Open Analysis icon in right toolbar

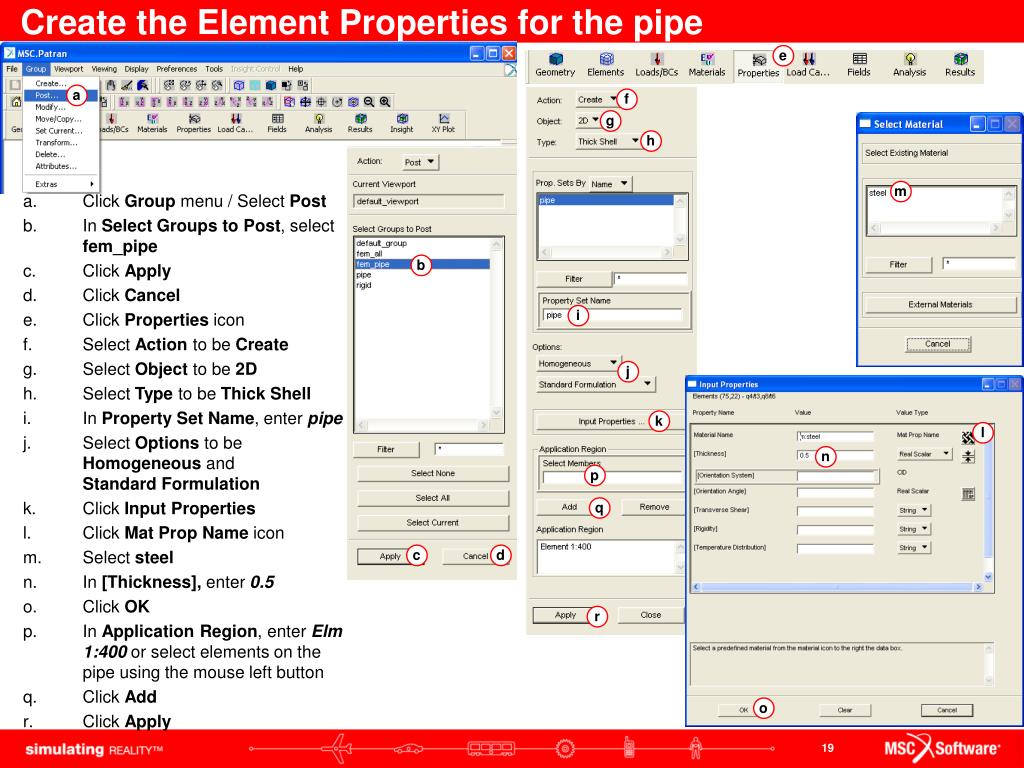point(910,65)
